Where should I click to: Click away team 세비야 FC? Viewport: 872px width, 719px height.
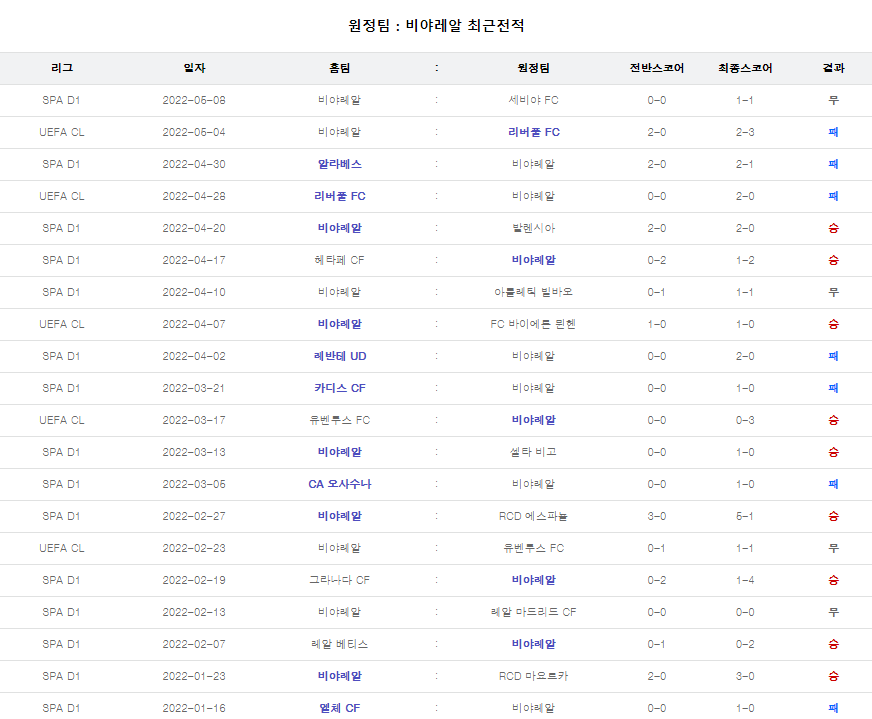[x=533, y=100]
